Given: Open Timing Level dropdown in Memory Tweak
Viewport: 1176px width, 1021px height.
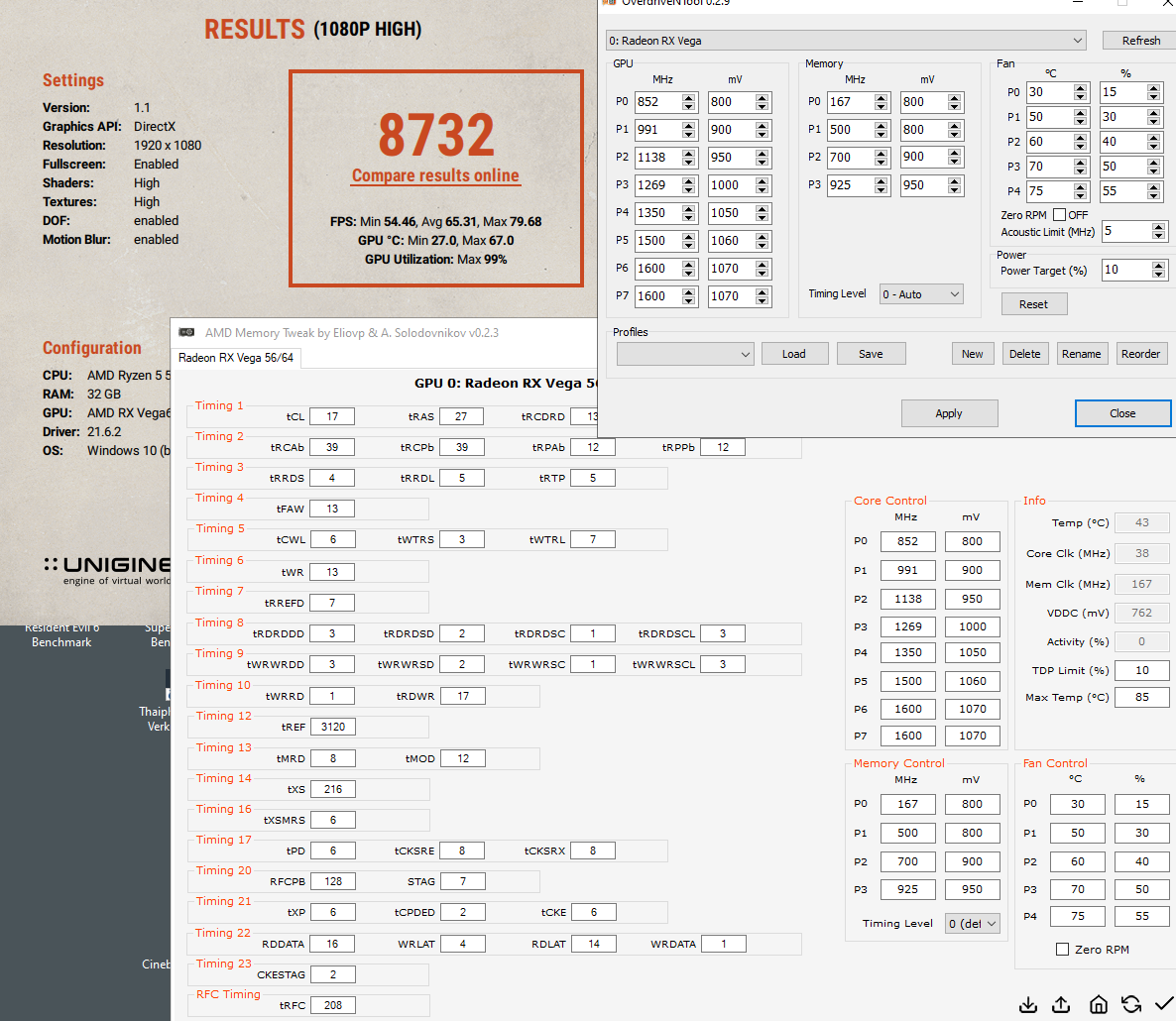Looking at the screenshot, I should click(972, 923).
